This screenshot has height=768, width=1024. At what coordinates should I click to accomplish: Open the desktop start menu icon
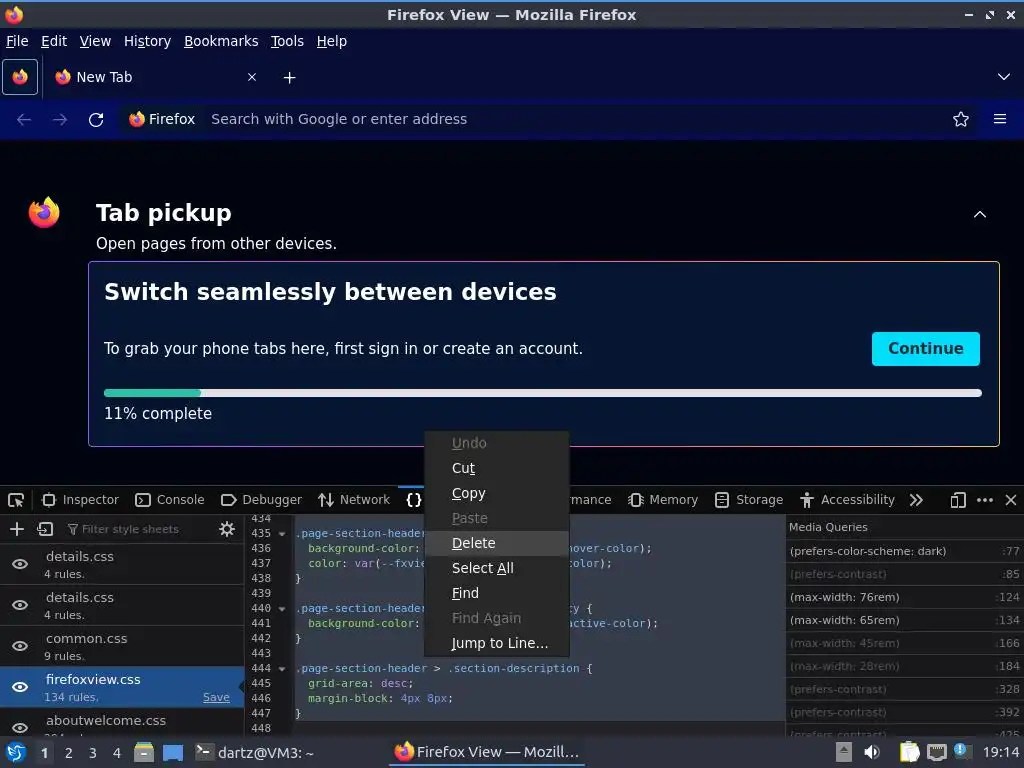[x=16, y=752]
